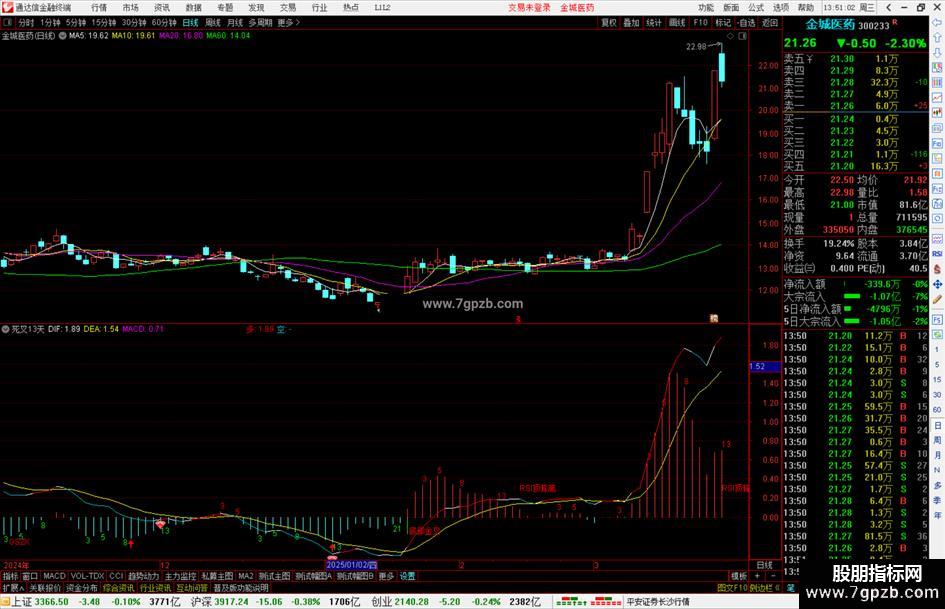Click the 30 minute shortcut in sidebar
This screenshot has height=609, width=945.
point(937,395)
